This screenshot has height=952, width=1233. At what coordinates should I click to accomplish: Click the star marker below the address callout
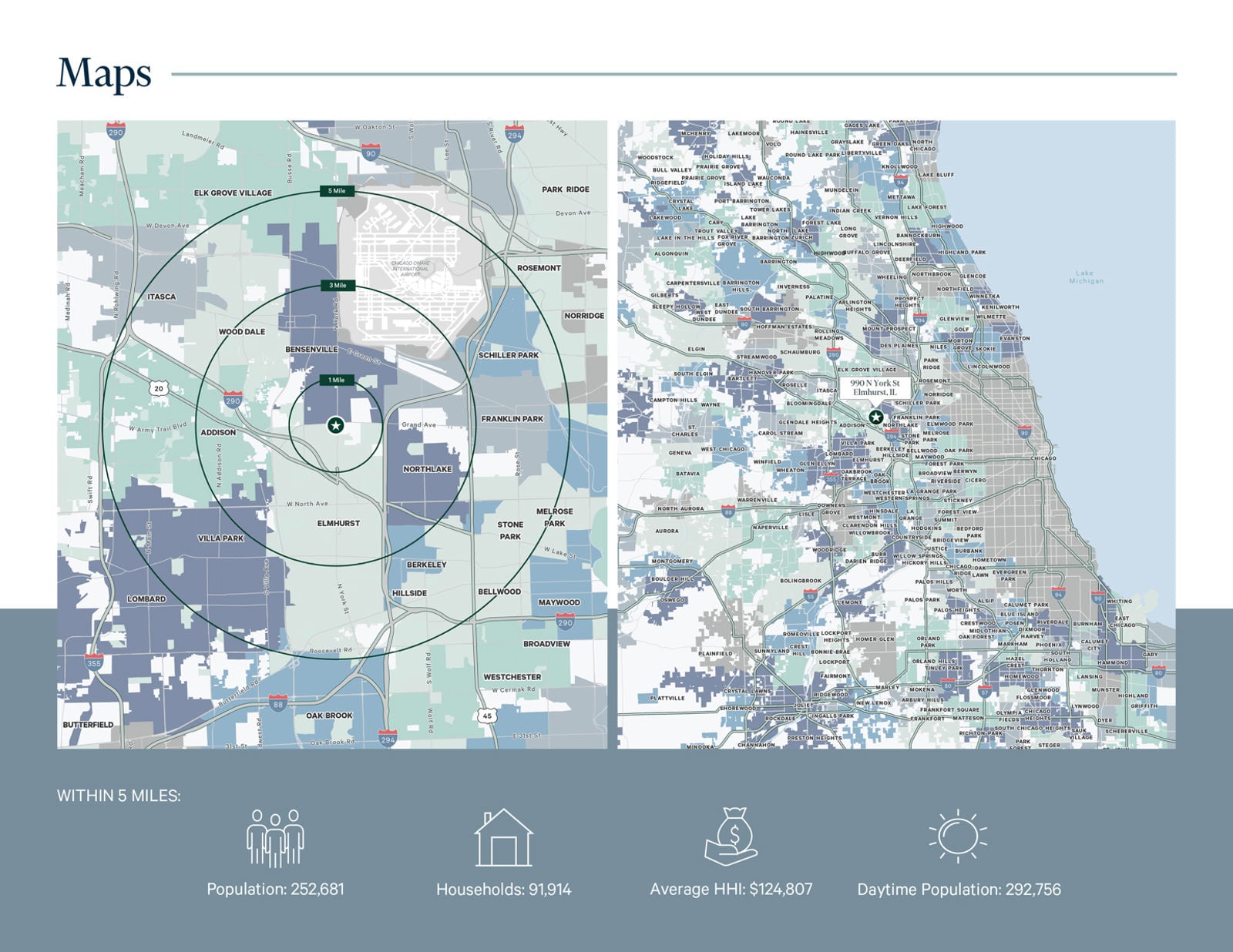click(875, 417)
